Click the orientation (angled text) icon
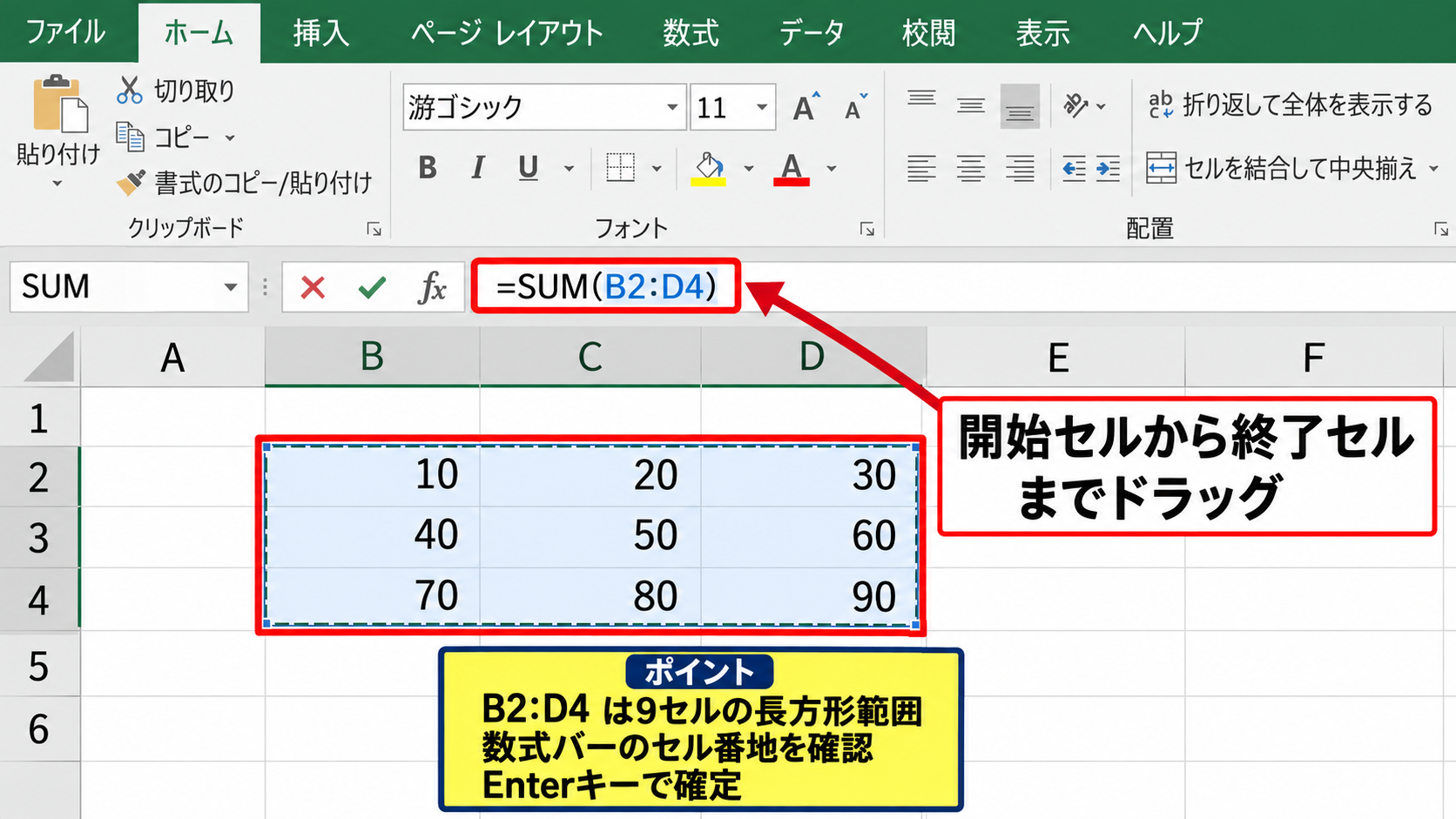 1076,106
